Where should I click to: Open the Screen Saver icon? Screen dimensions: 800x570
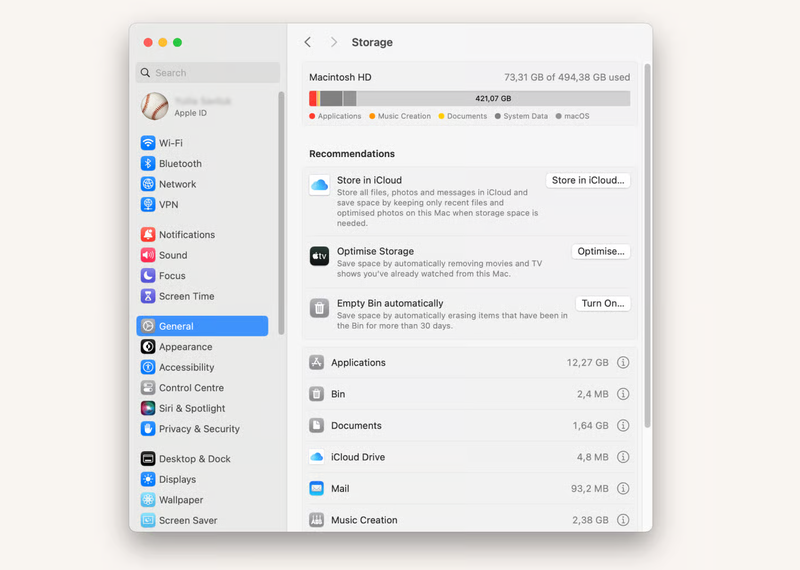pos(148,520)
